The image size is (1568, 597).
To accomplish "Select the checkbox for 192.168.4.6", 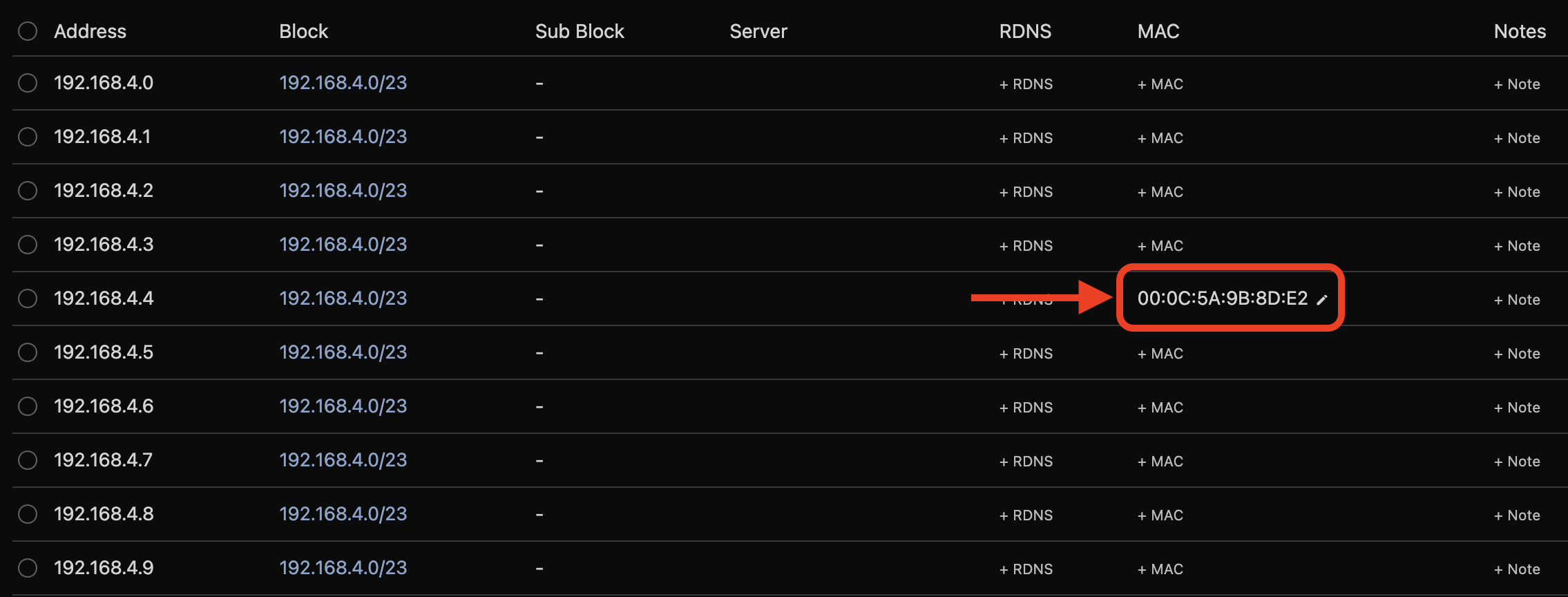I will pos(28,406).
